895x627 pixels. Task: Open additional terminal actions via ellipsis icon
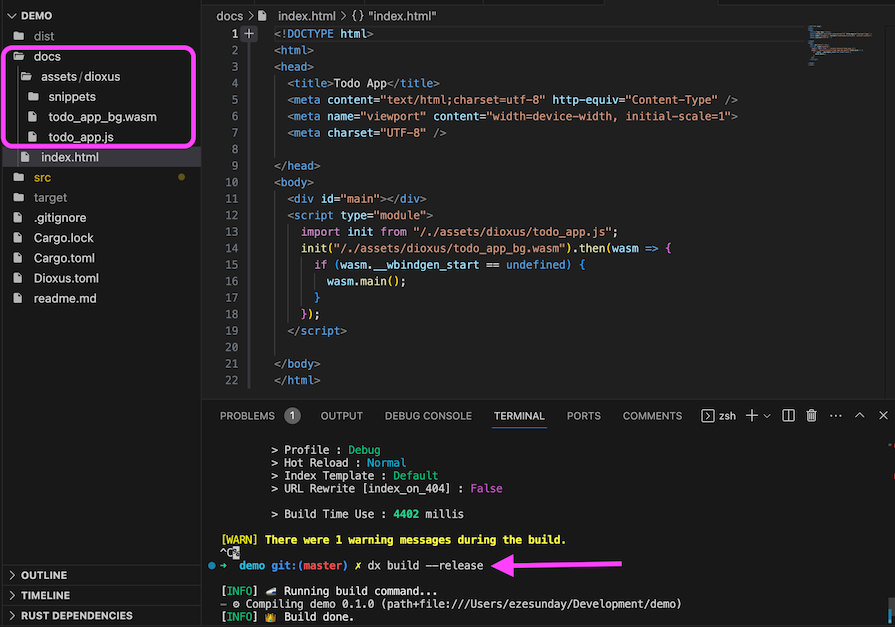pyautogui.click(x=835, y=415)
